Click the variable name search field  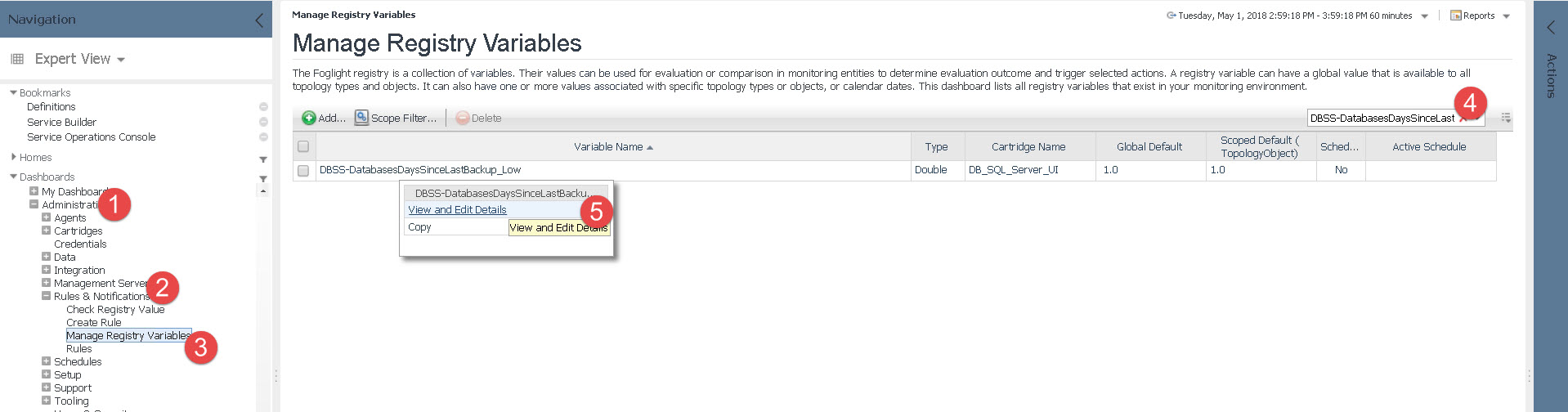point(1381,119)
